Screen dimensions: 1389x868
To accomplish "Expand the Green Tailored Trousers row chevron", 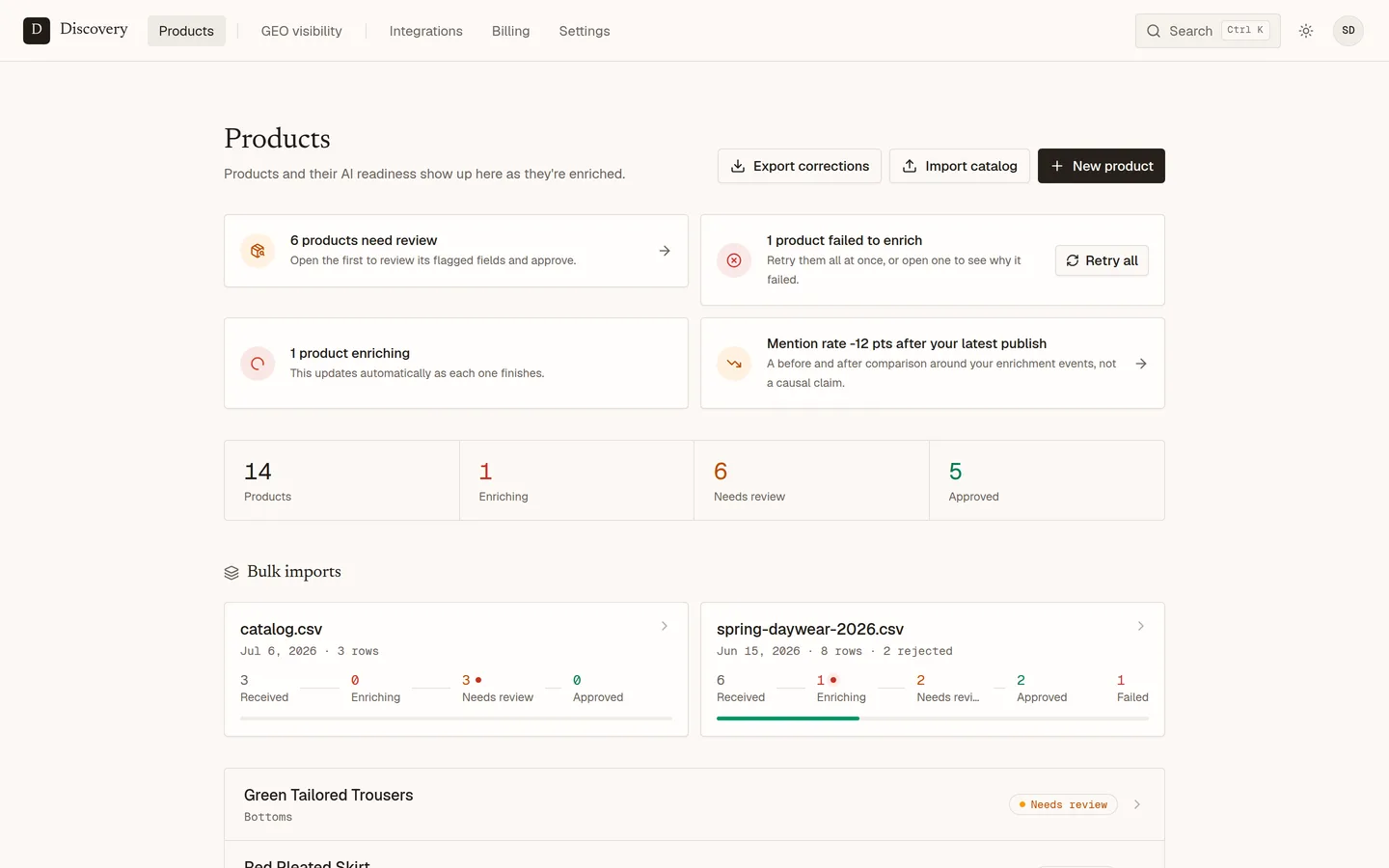I will [x=1137, y=804].
